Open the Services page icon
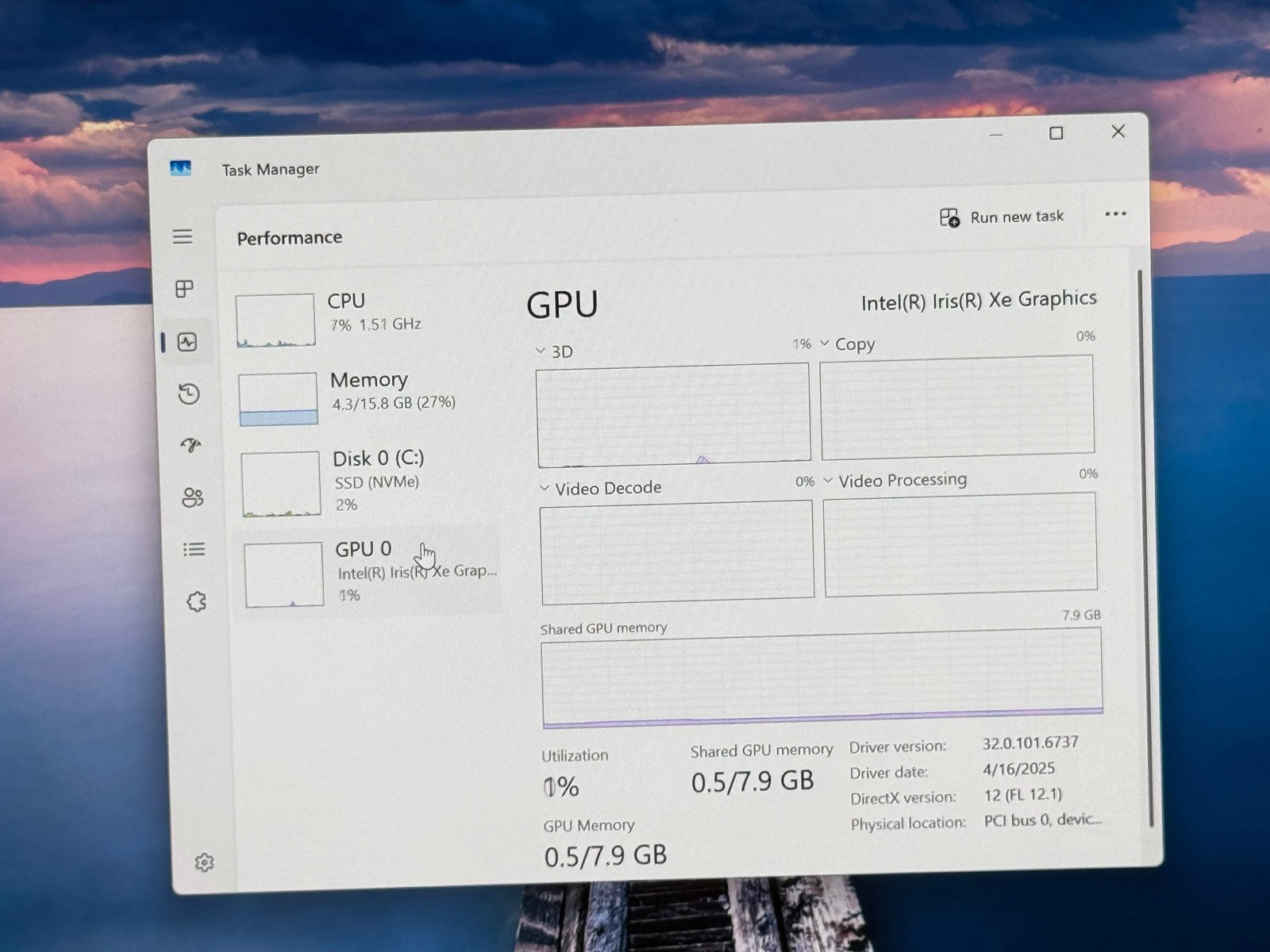 197,601
